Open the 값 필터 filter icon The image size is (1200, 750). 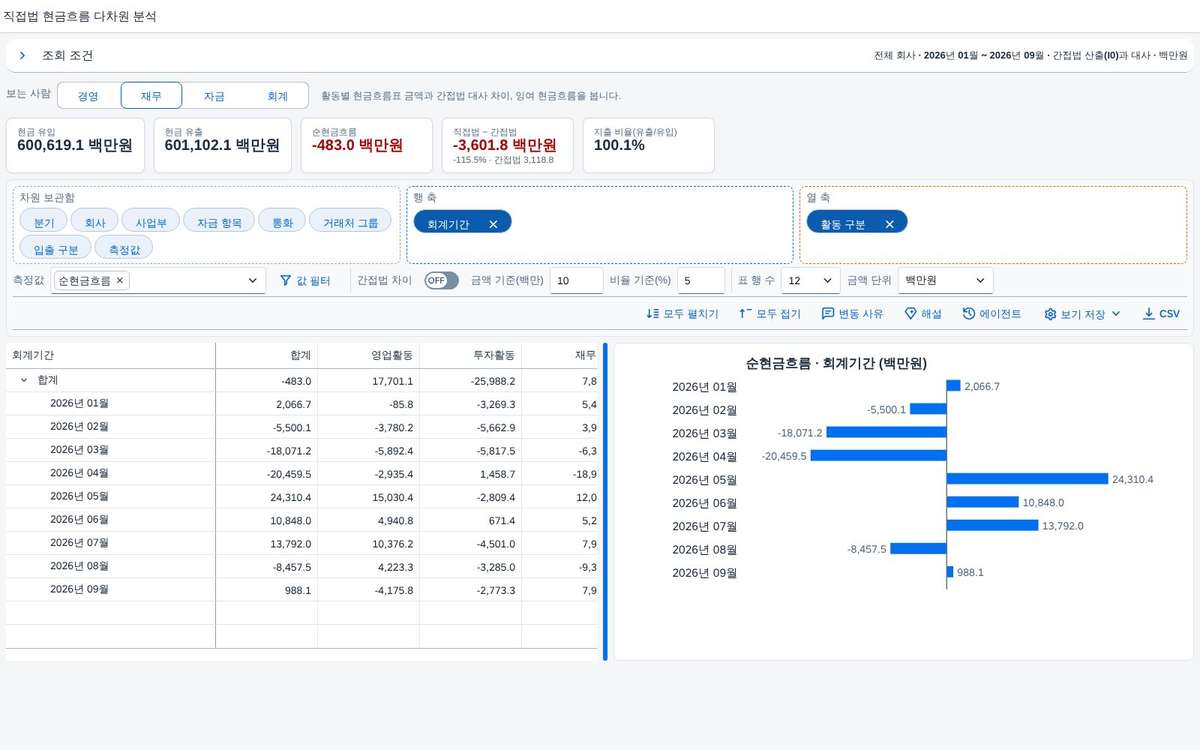click(x=285, y=282)
